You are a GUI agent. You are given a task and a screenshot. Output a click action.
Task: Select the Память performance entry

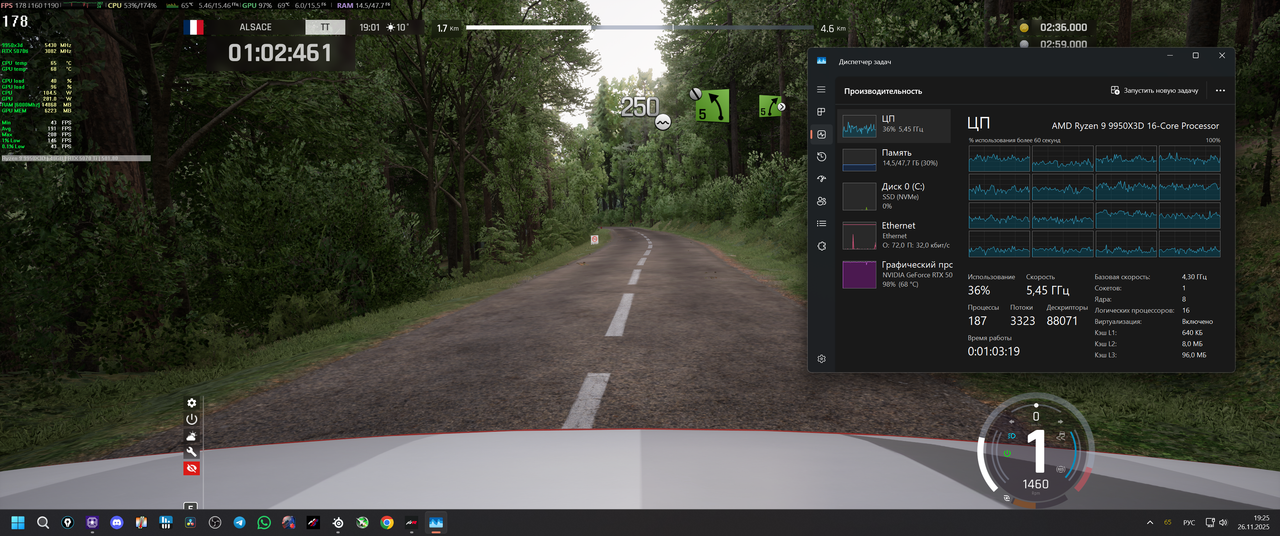click(894, 158)
